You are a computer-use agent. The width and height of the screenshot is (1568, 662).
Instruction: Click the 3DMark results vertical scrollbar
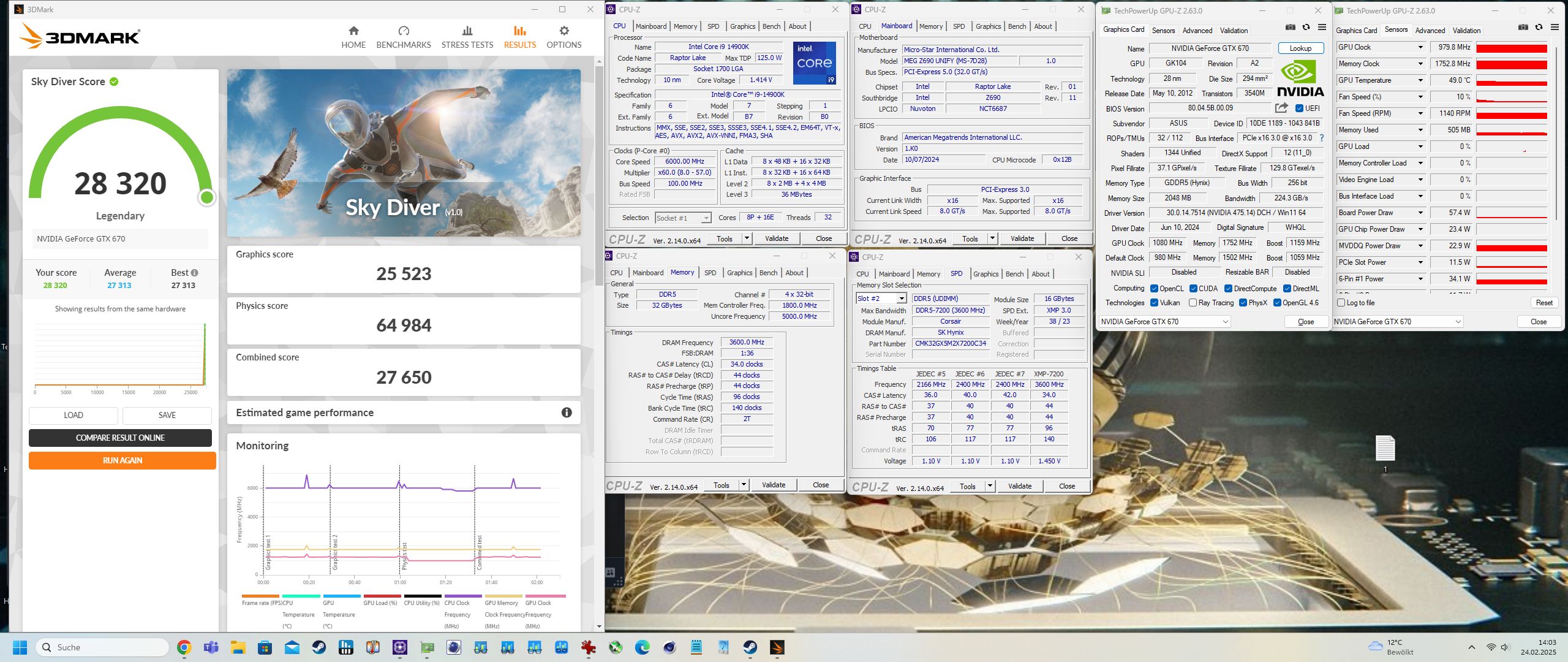tap(599, 175)
